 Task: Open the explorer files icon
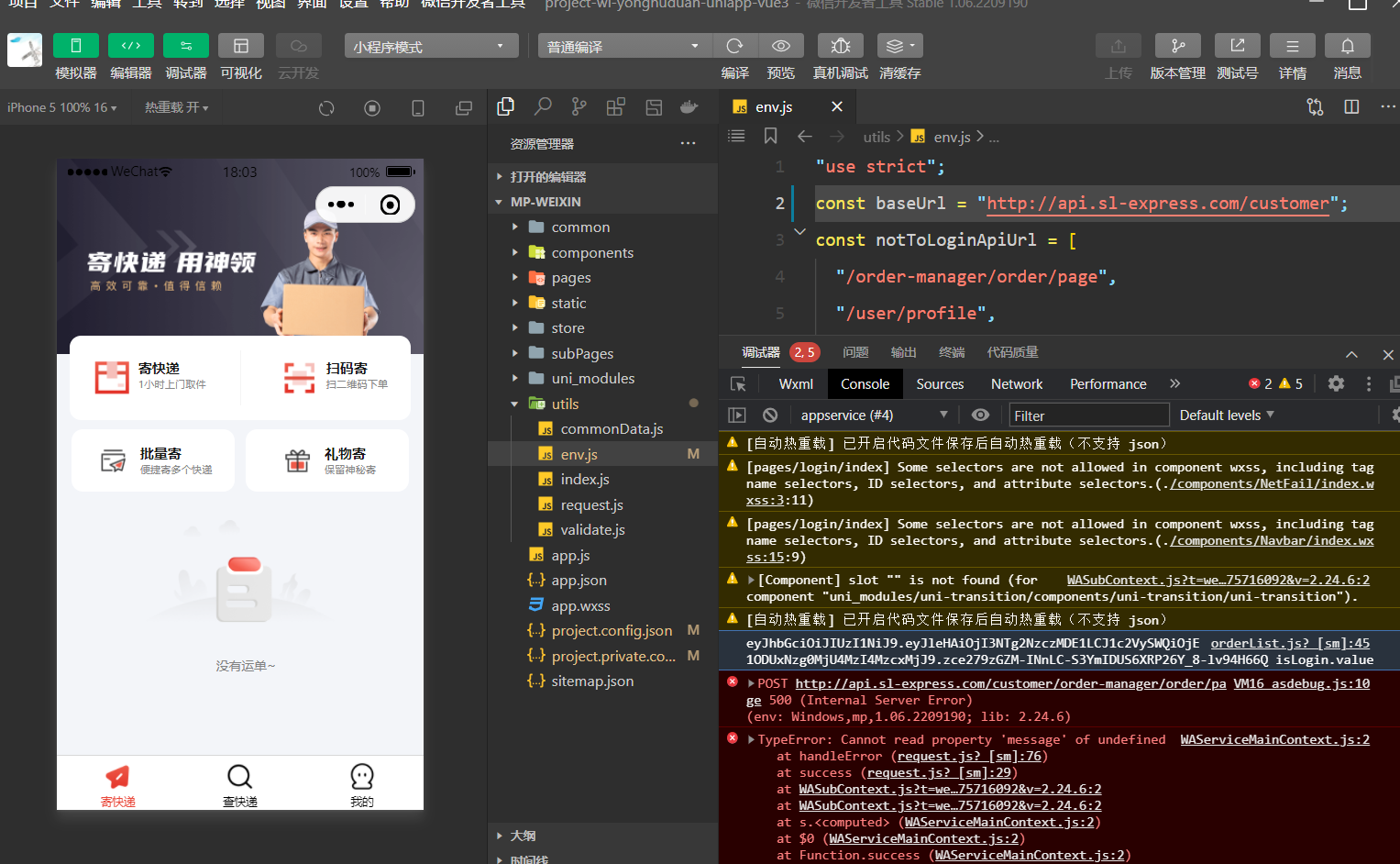coord(505,106)
